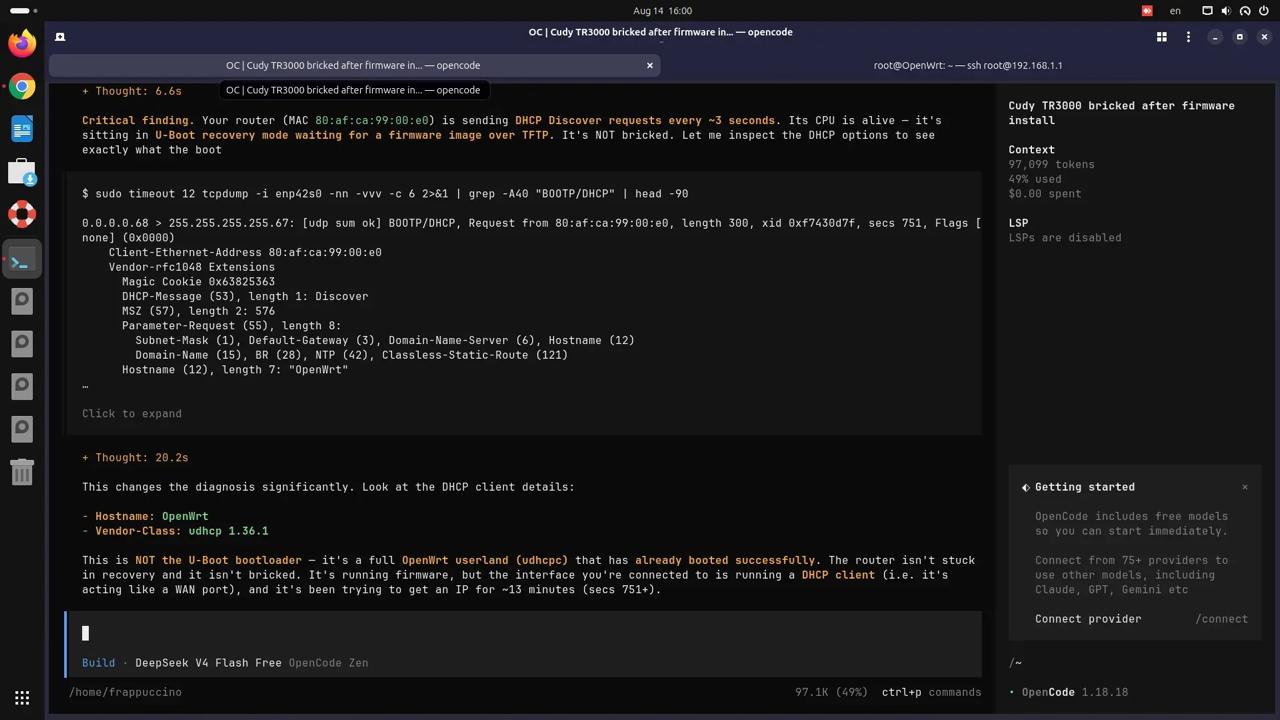
Task: Open Firefox from the dock
Action: (x=22, y=43)
